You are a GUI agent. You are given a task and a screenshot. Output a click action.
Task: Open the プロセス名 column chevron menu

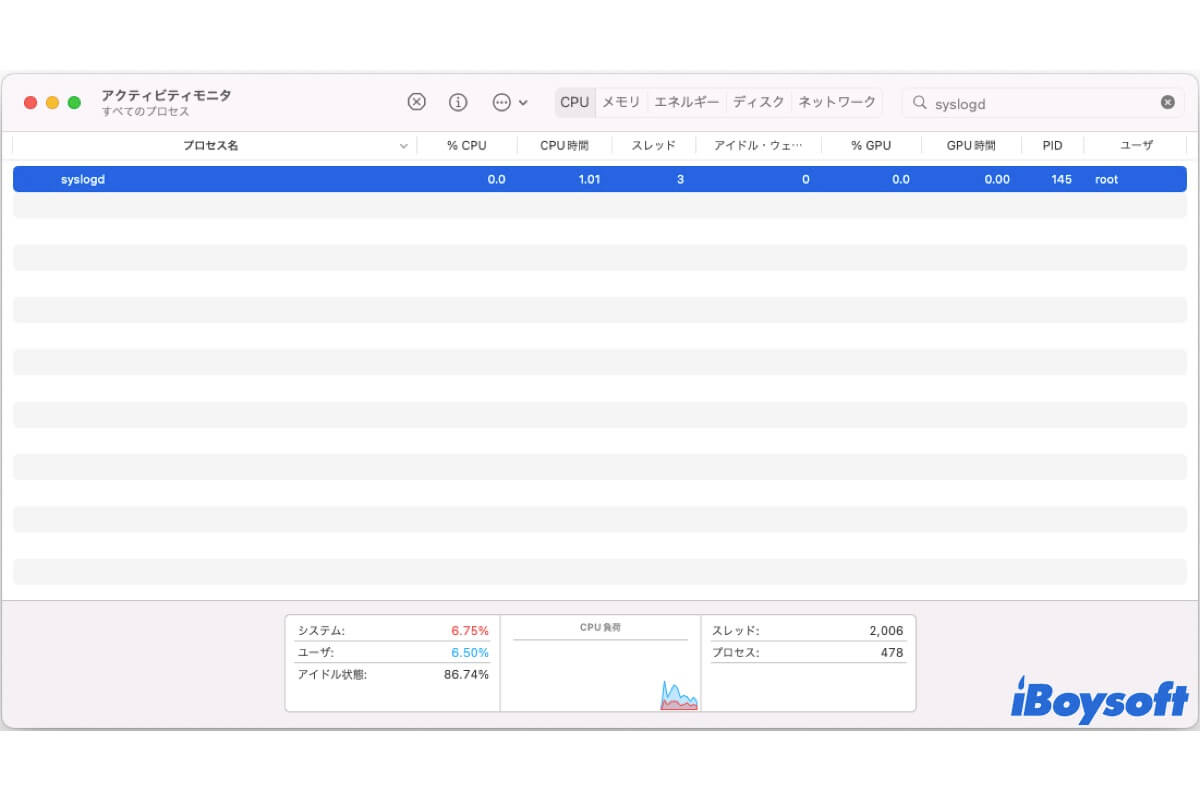pos(403,145)
